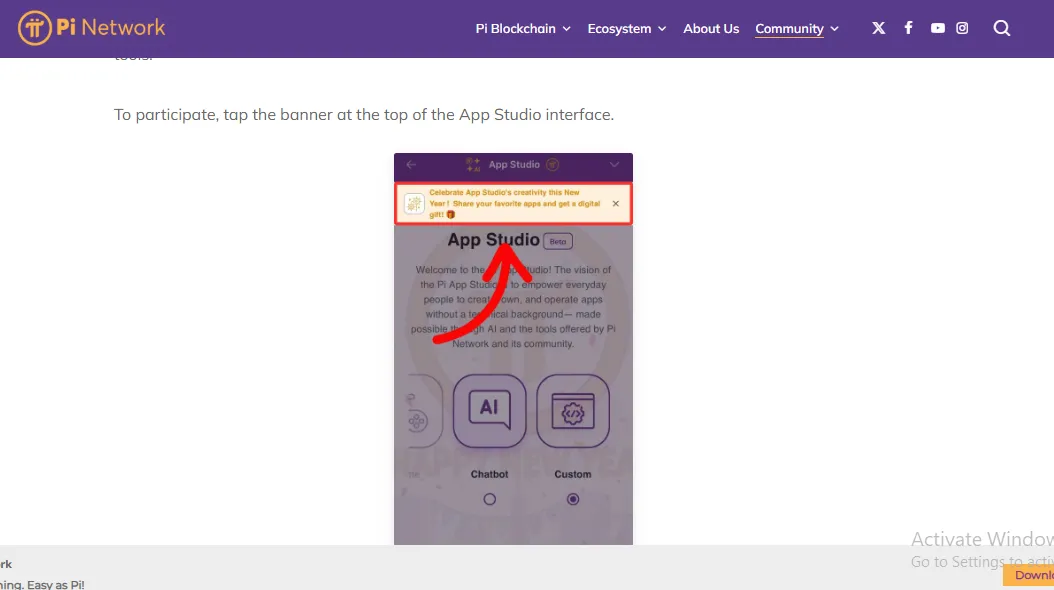Screen dimensions: 1054x590
Task: Dismiss the New Year celebration banner
Action: coord(615,203)
